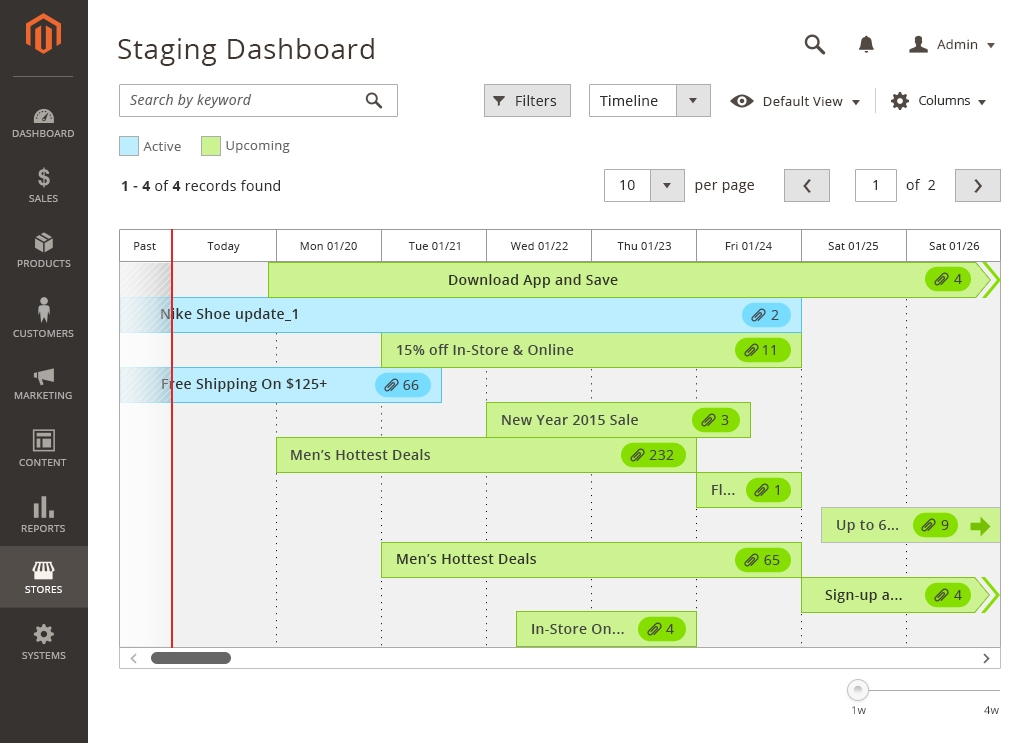The height and width of the screenshot is (743, 1024).
Task: Expand the Columns settings dropdown
Action: pos(938,101)
